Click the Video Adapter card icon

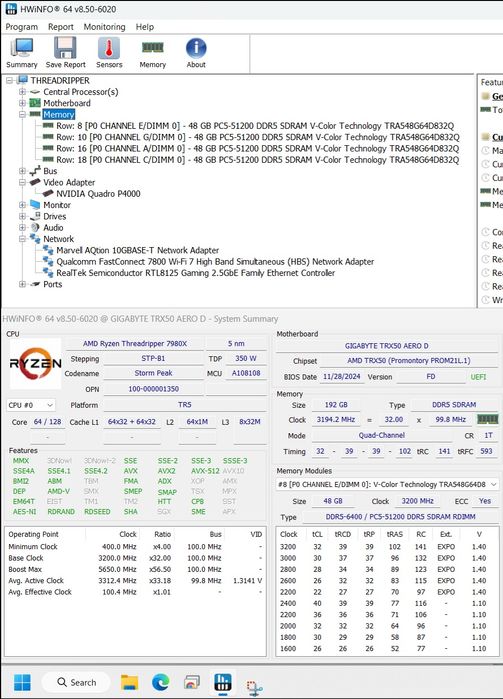[35, 182]
